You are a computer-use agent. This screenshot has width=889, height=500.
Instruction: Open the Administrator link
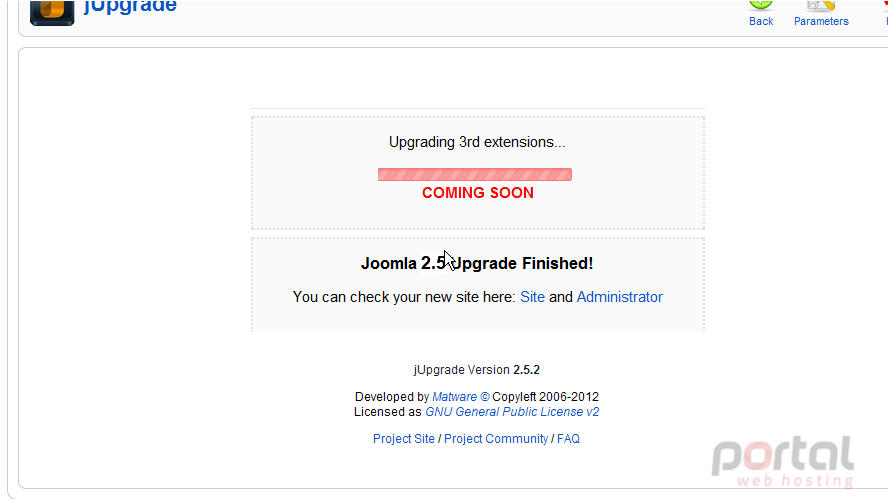(x=620, y=297)
